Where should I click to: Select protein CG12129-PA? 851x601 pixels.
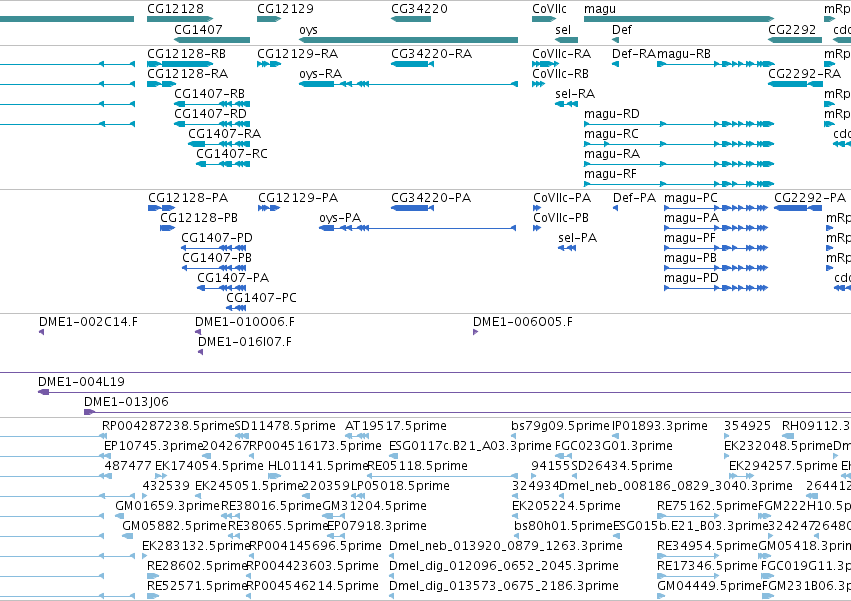click(x=298, y=198)
